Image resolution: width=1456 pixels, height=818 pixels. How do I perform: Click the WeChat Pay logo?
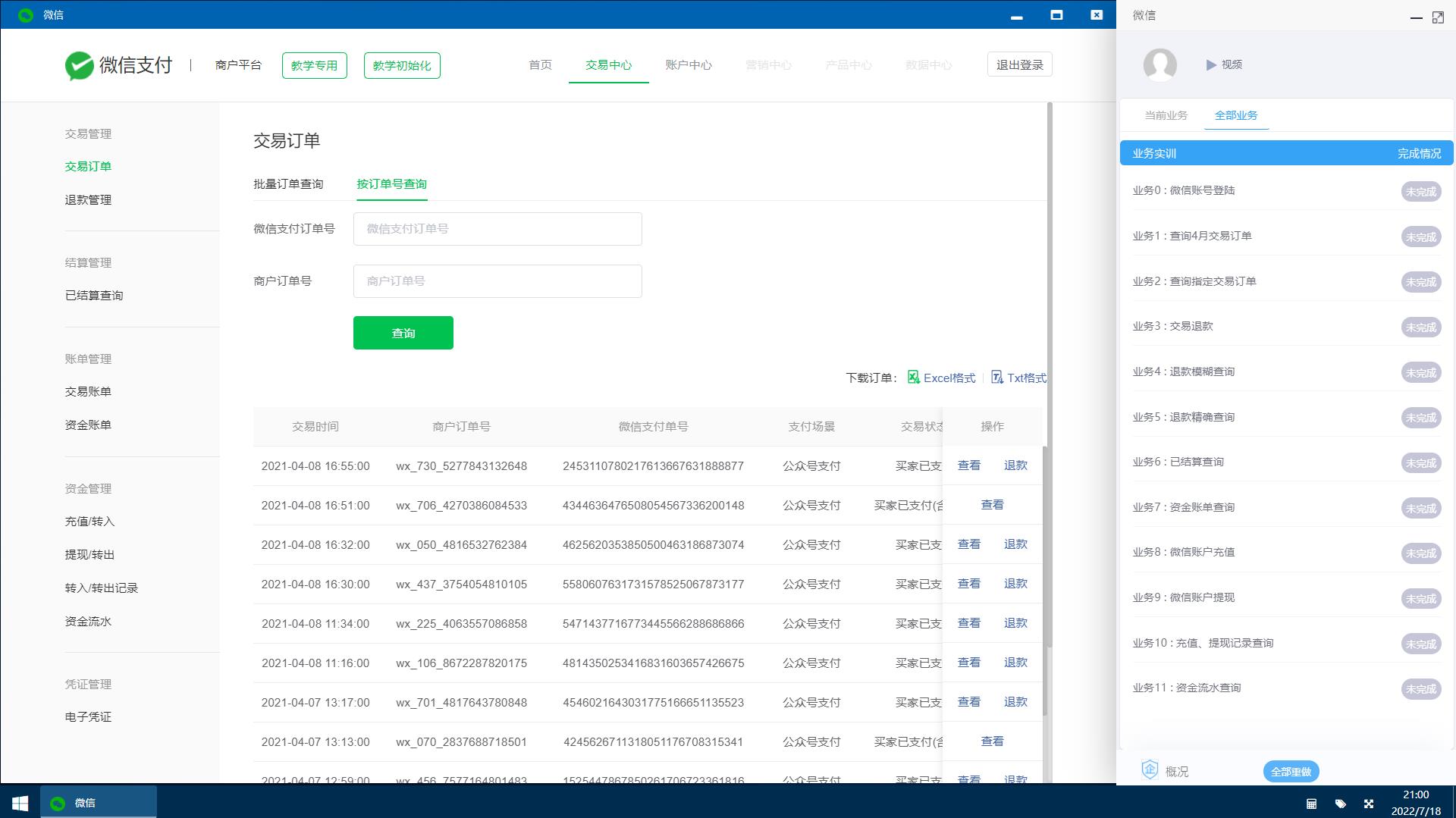[119, 66]
